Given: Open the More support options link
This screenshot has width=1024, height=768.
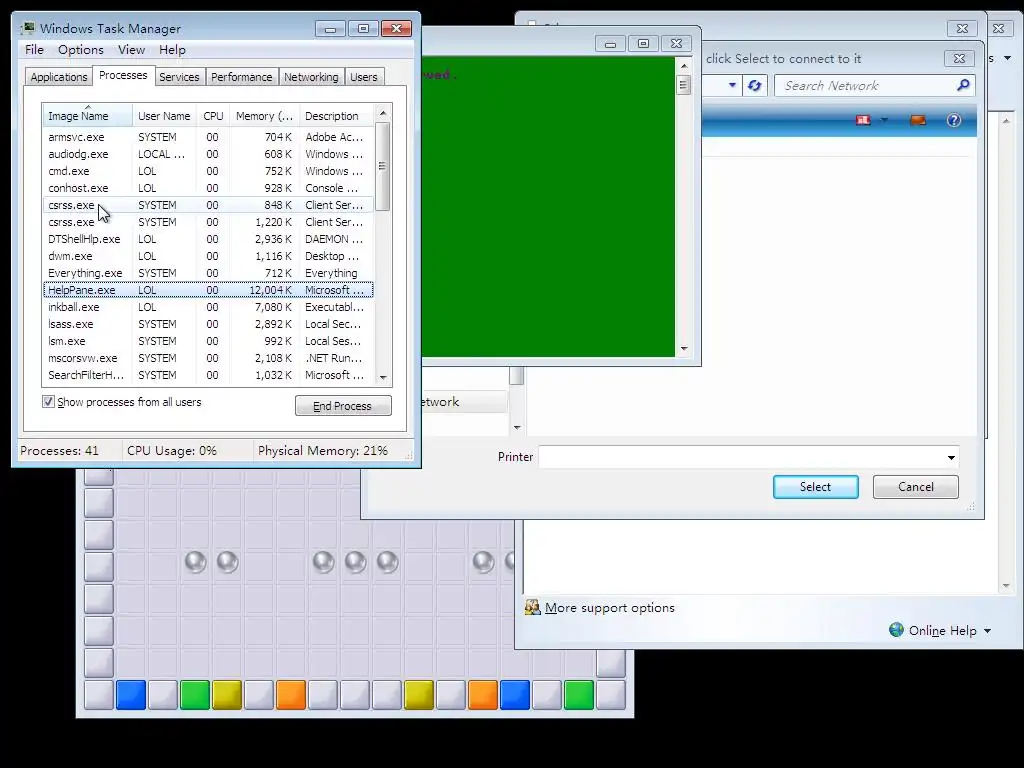Looking at the screenshot, I should 609,607.
